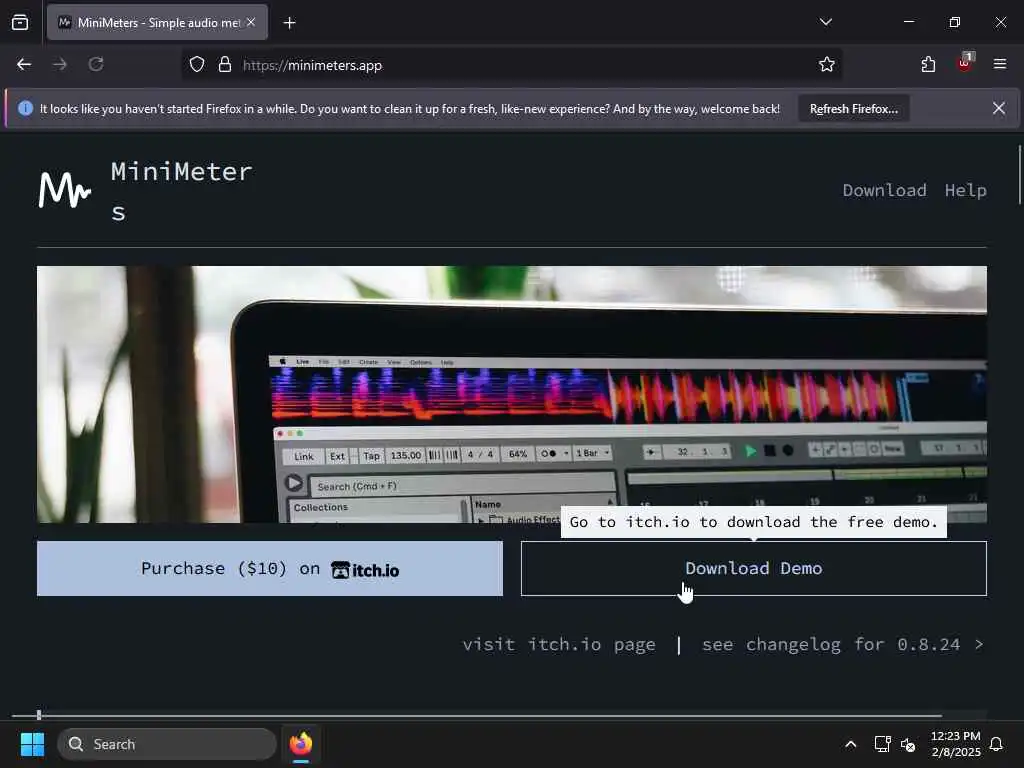
Task: Dismiss the Firefox notification bar
Action: 999,108
